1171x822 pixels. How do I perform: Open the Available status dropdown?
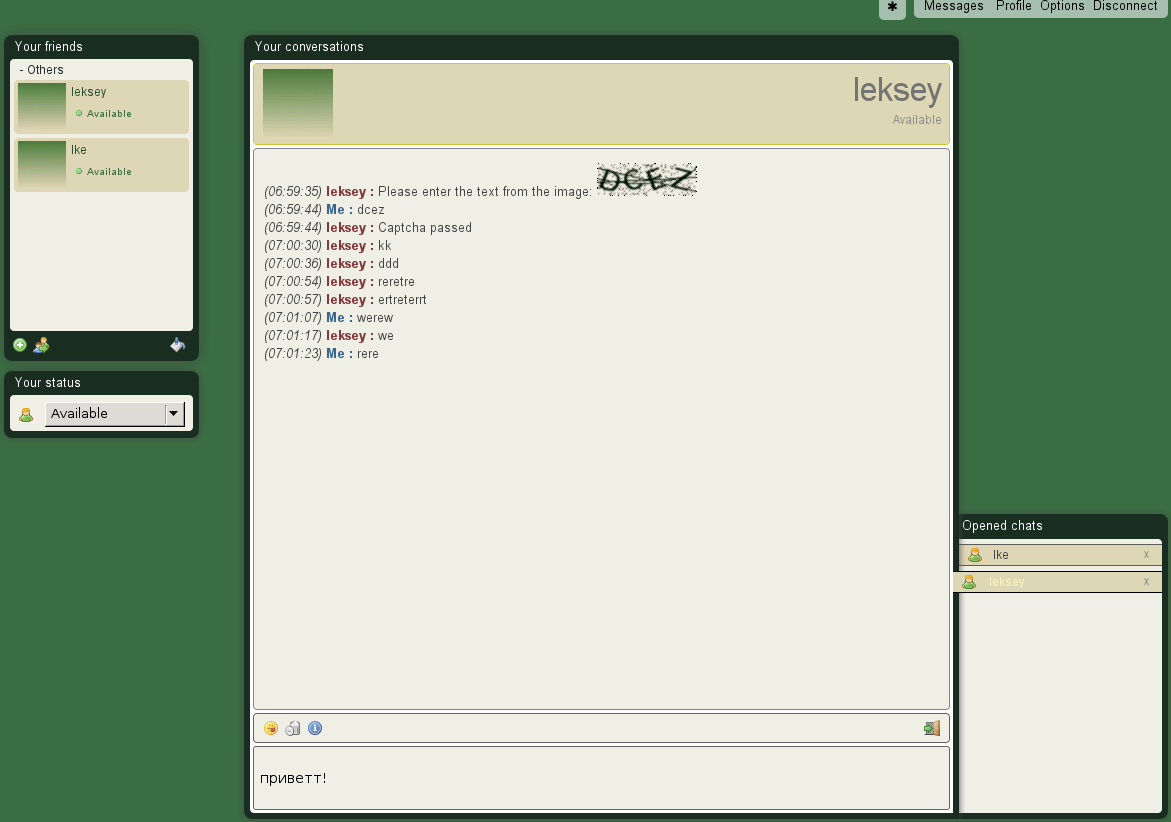[x=114, y=414]
